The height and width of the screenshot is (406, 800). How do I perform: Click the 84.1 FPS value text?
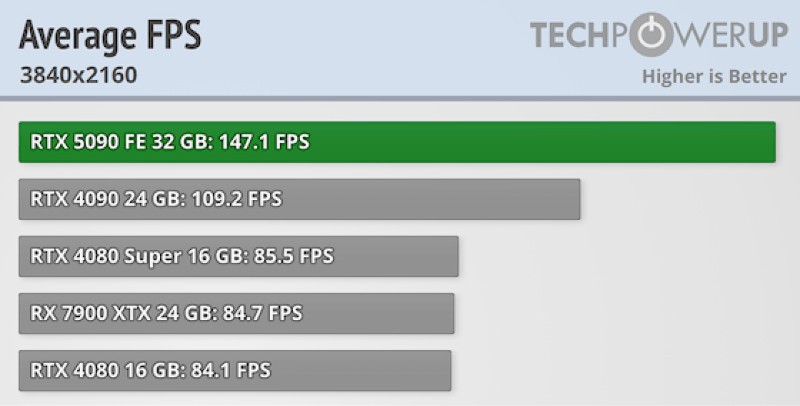(x=232, y=370)
